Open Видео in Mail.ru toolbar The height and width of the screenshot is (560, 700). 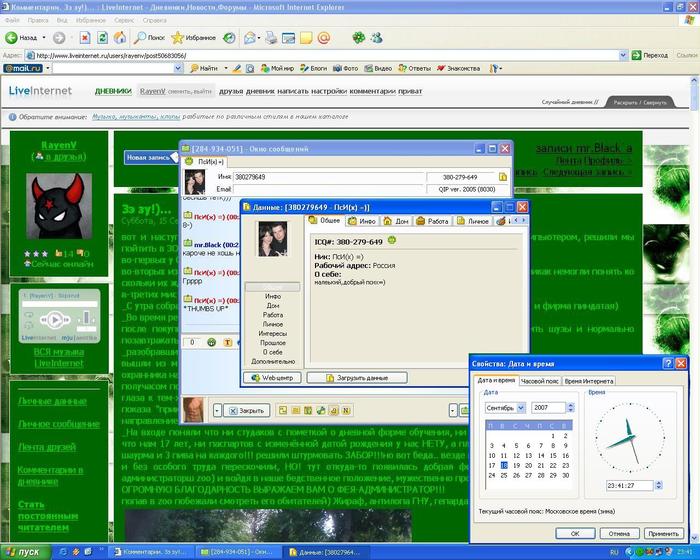(x=378, y=68)
